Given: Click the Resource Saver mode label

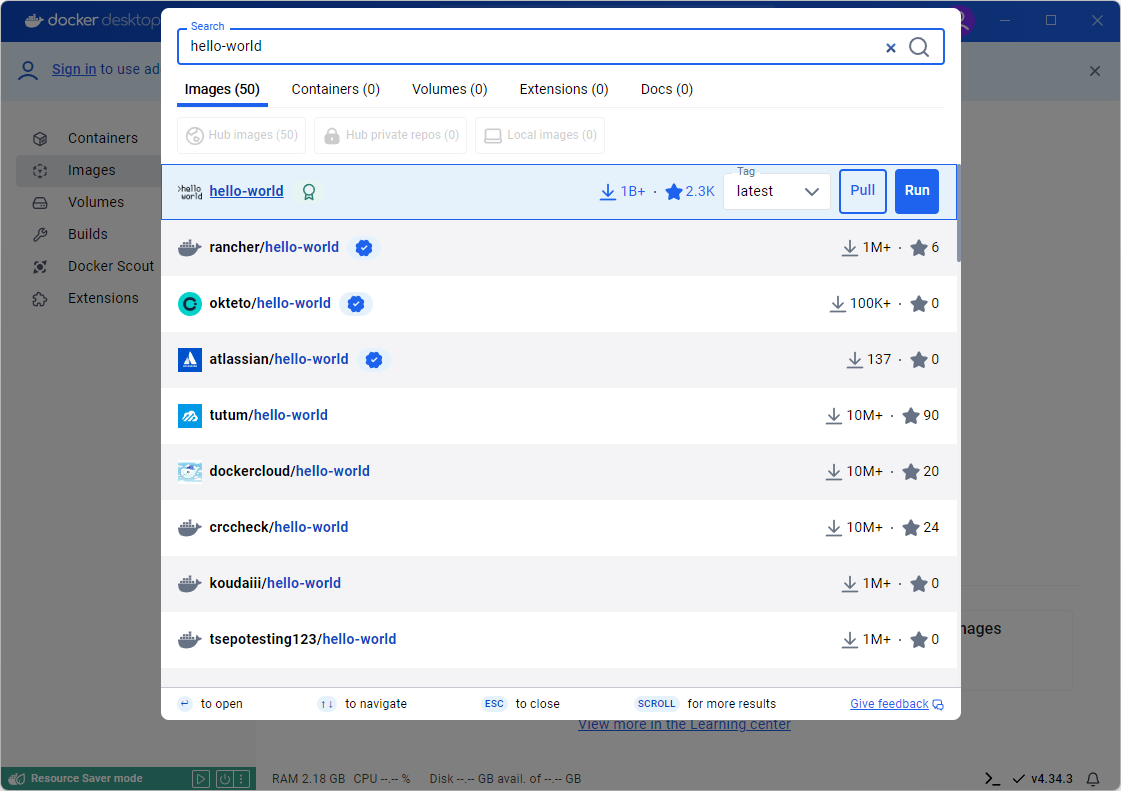Looking at the screenshot, I should pyautogui.click(x=87, y=779).
